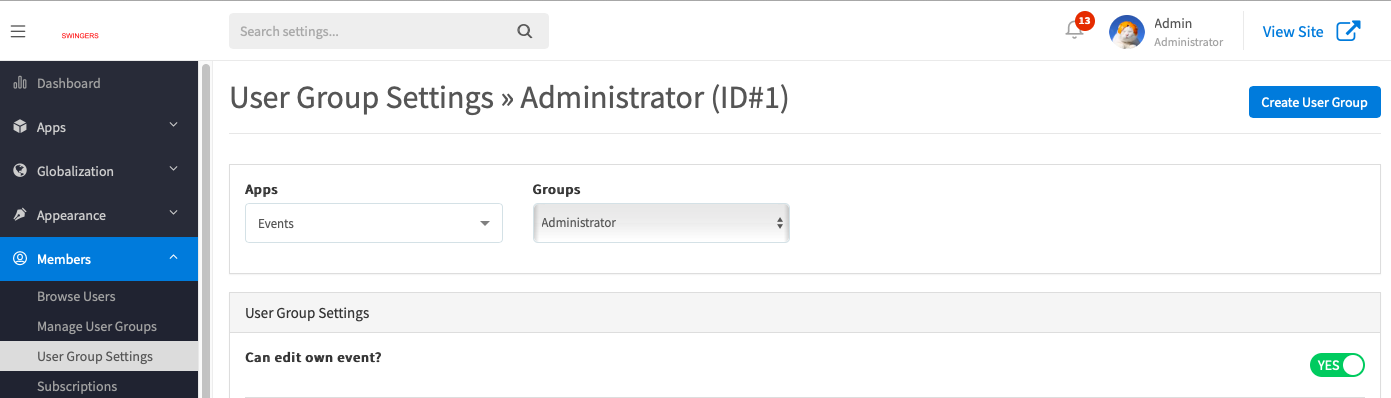Click the hamburger menu icon

coord(18,31)
